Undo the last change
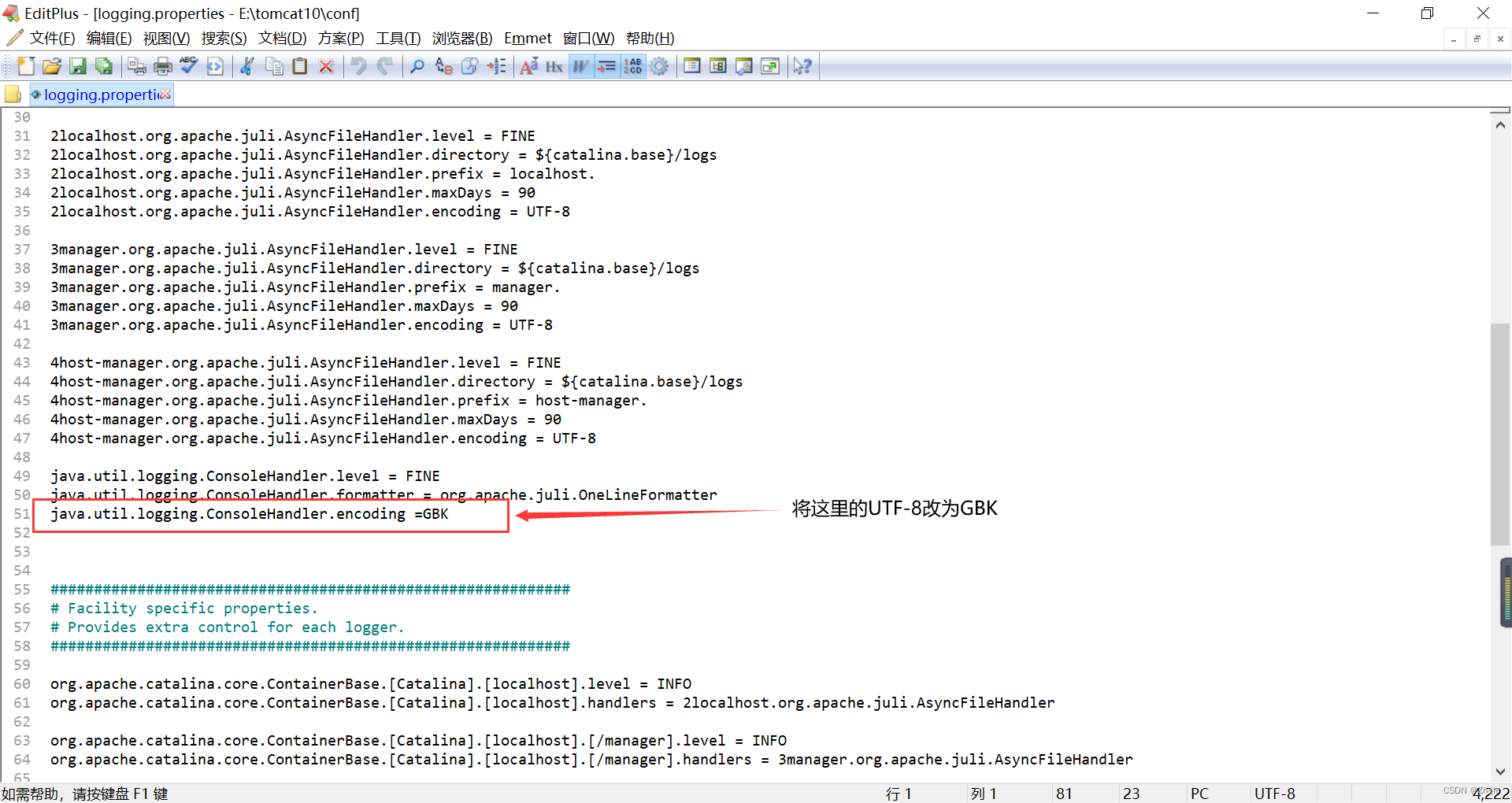Viewport: 1512px width, 803px height. (x=358, y=66)
